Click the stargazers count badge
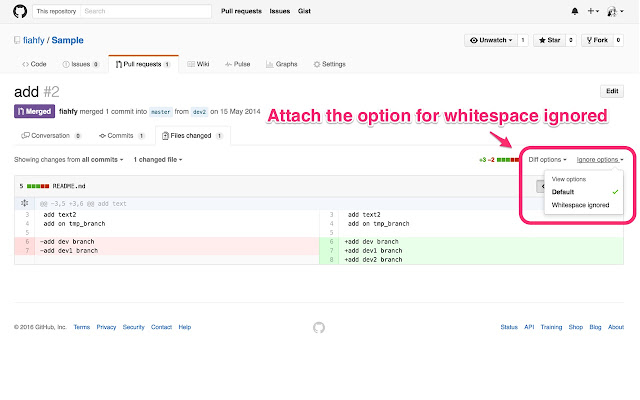 coord(571,40)
